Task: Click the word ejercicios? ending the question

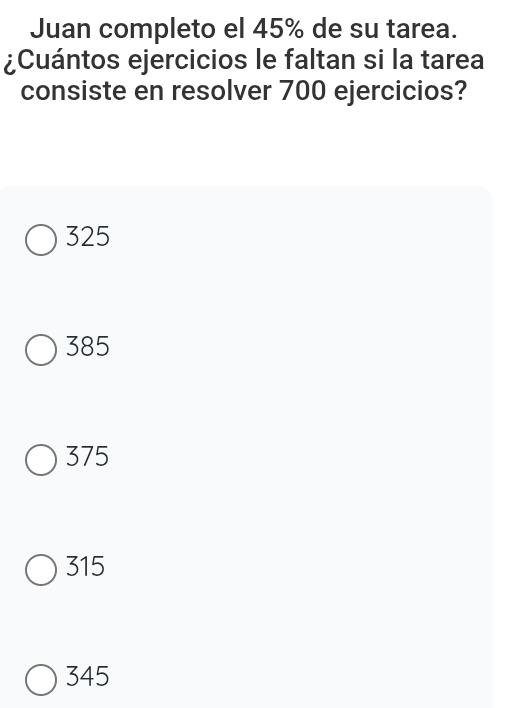Action: coord(401,92)
